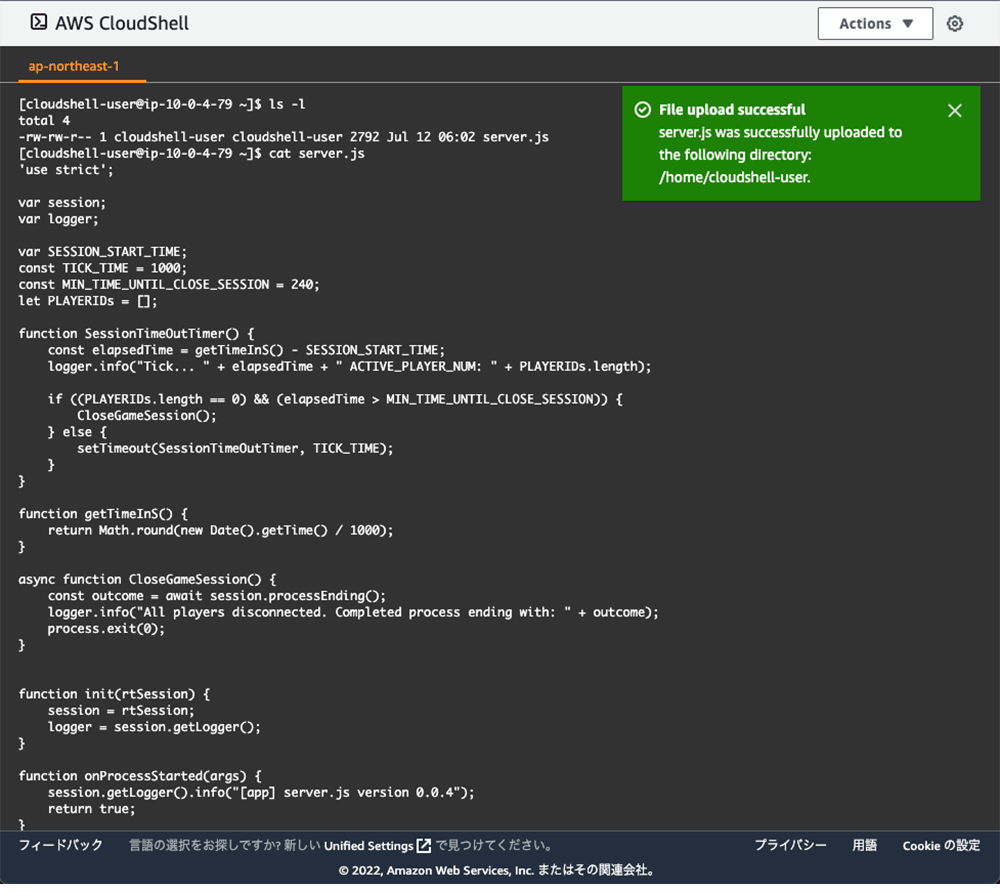Image resolution: width=1000 pixels, height=893 pixels.
Task: Click the 'setTimeout(SessionTimeOutTimer, TICK_TIME);' line
Action: (x=235, y=448)
